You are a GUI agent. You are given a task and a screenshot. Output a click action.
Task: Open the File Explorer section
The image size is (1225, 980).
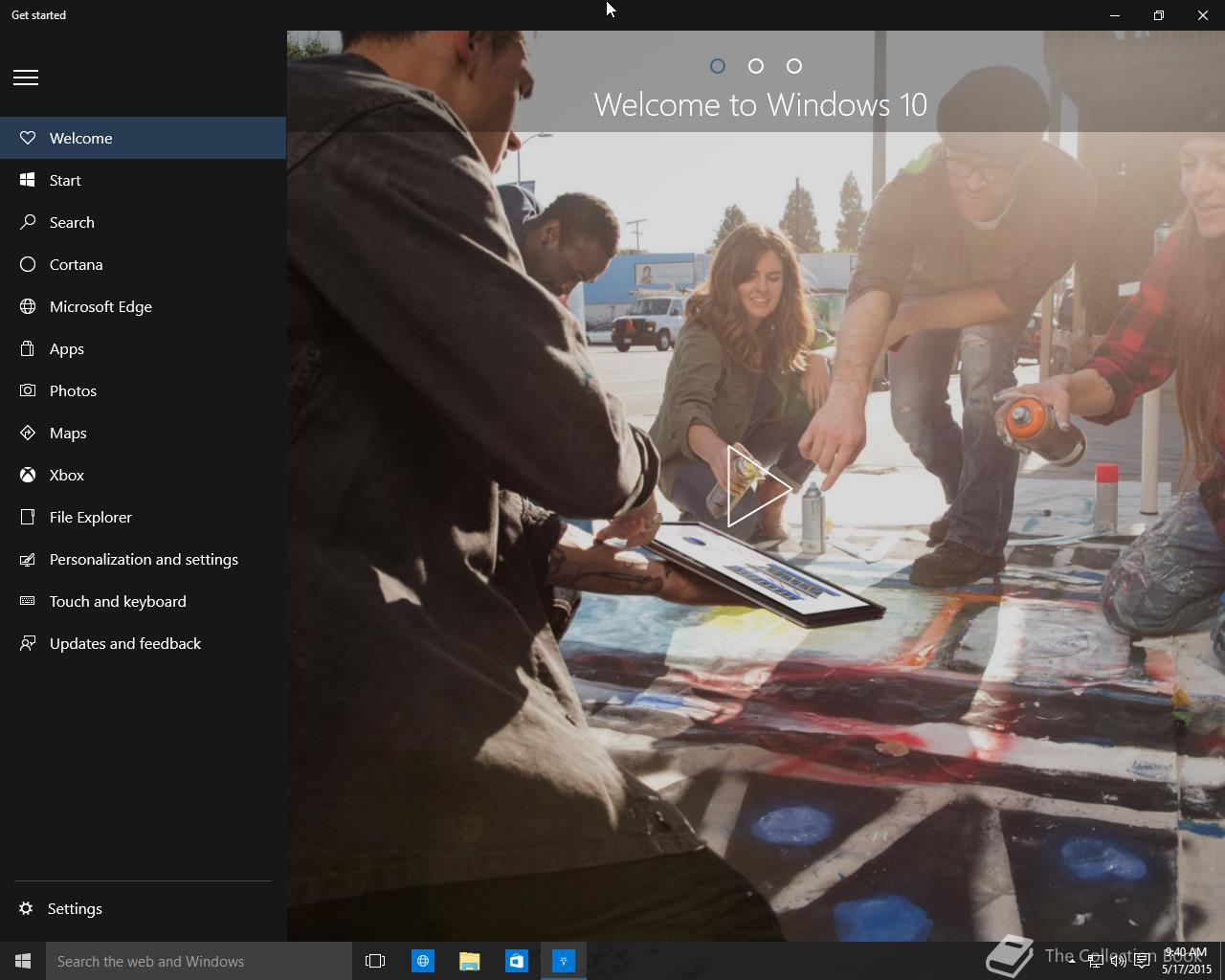click(144, 517)
